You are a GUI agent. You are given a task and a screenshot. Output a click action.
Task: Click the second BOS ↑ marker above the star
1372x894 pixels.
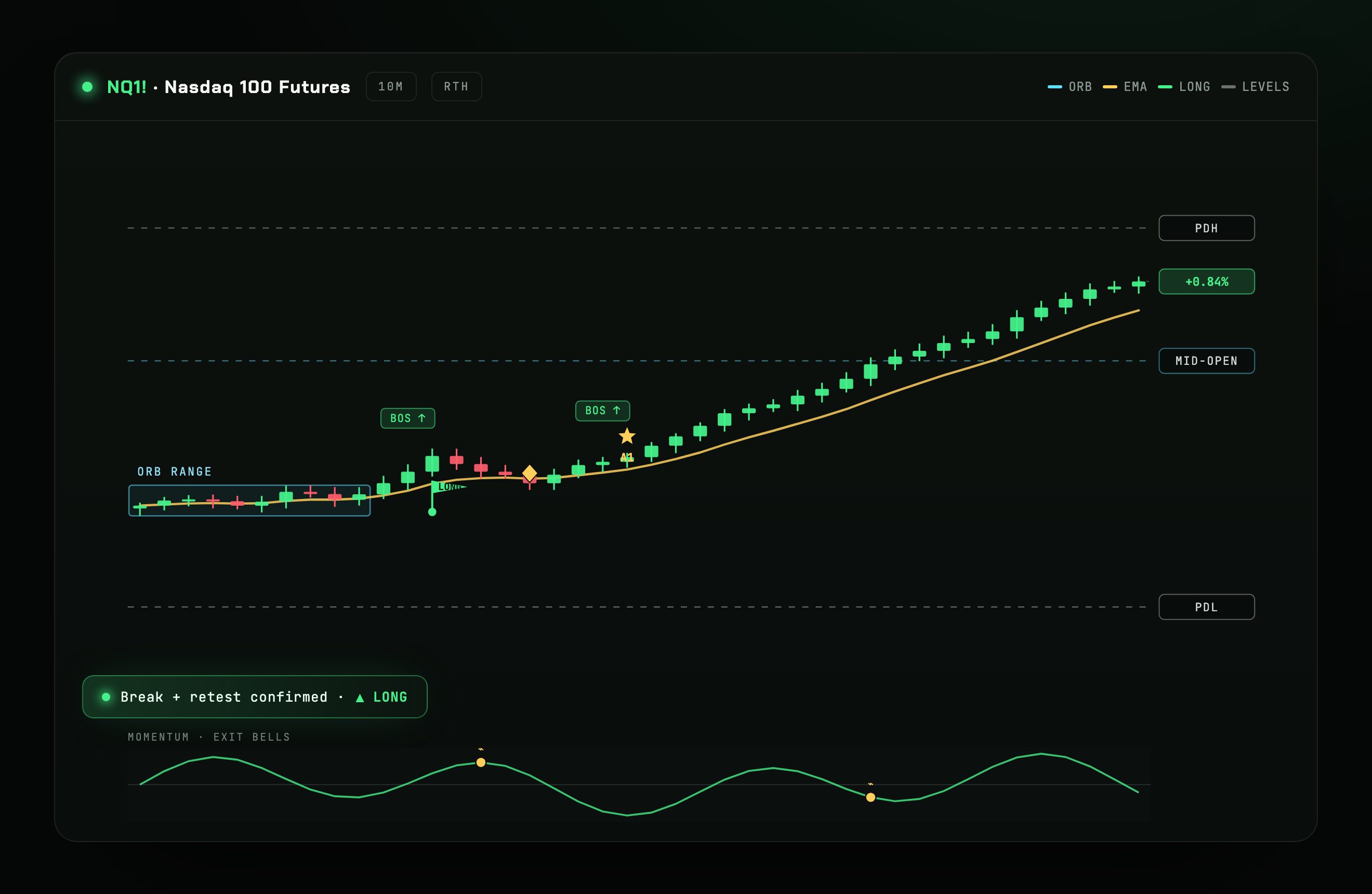[602, 411]
